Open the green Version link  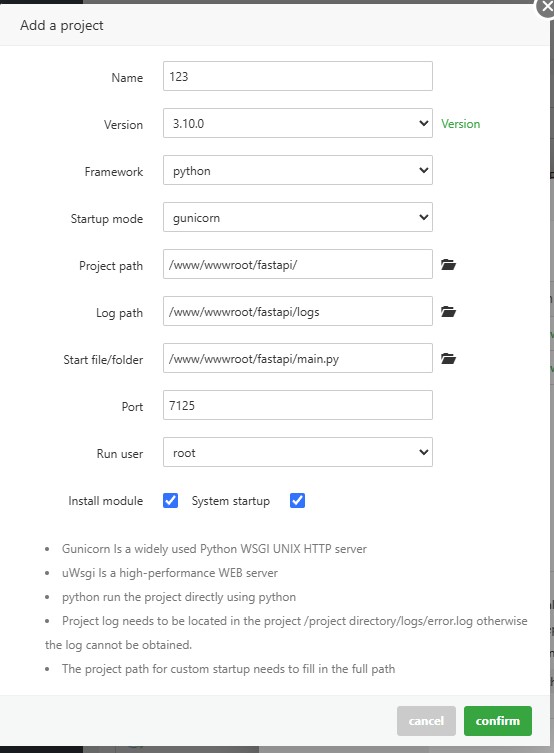[460, 124]
